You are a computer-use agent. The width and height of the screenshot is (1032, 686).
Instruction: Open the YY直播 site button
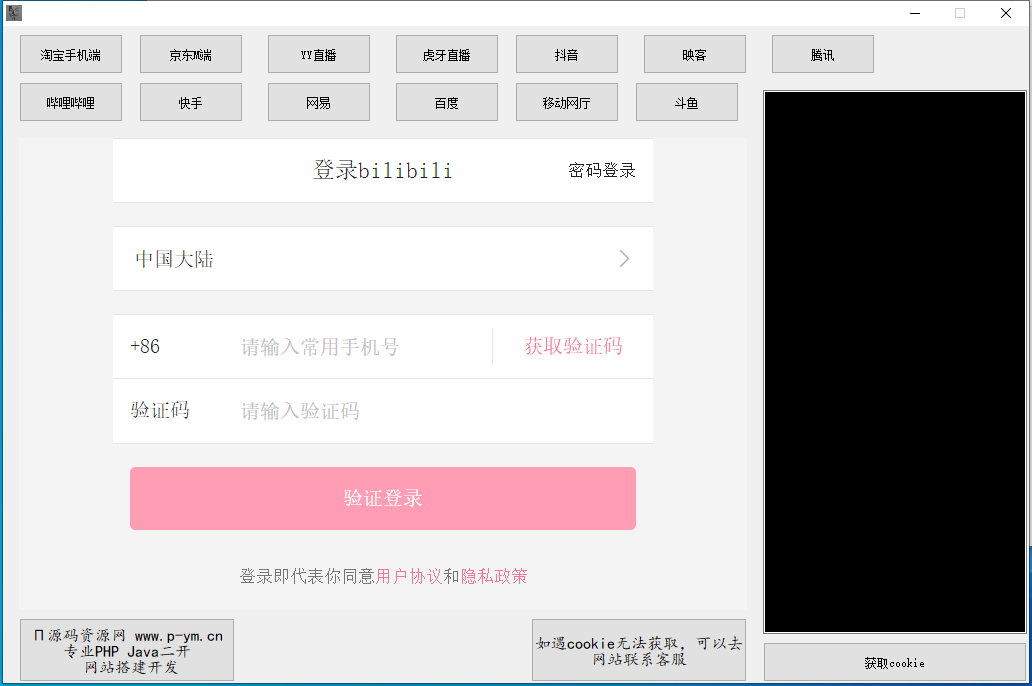[x=319, y=55]
